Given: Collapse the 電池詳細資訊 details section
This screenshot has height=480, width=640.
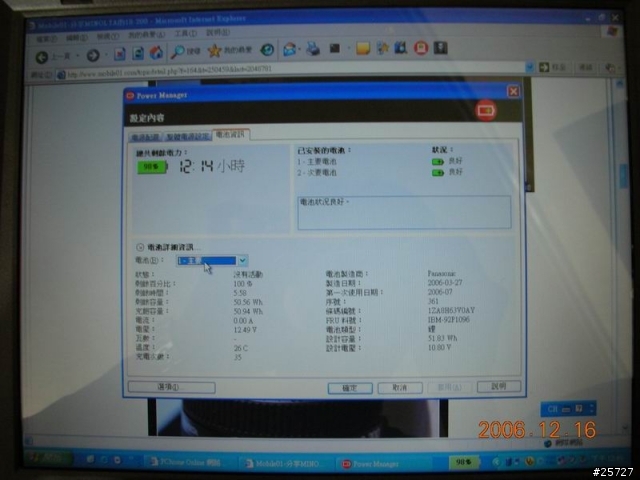Looking at the screenshot, I should click(140, 247).
